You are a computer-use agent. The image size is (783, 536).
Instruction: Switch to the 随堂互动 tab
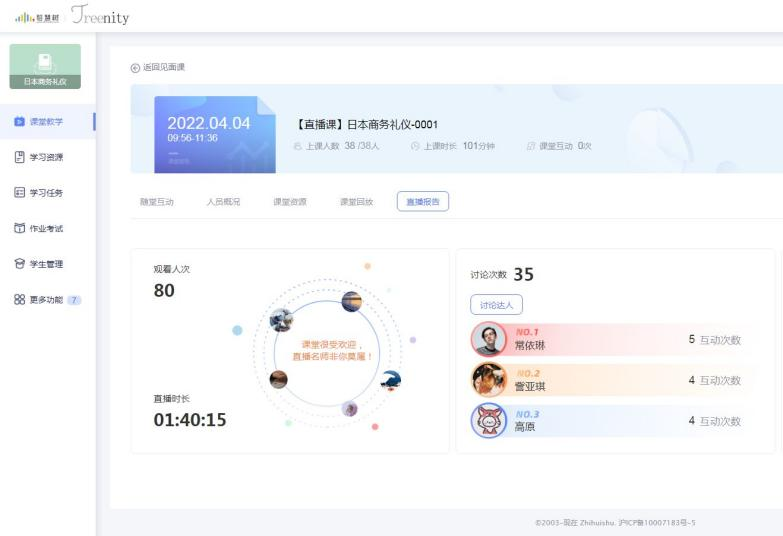[157, 202]
